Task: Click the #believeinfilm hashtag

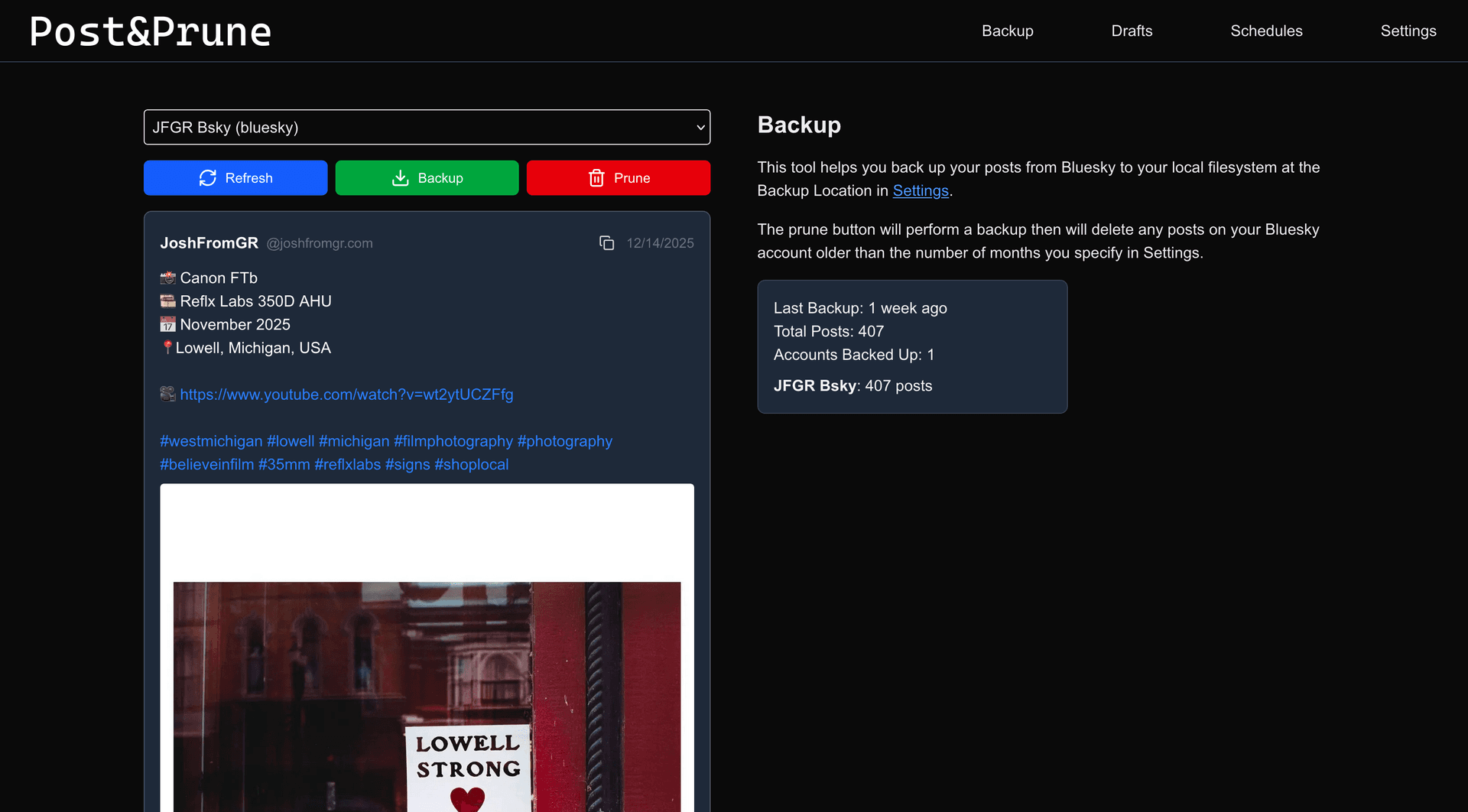Action: point(206,465)
